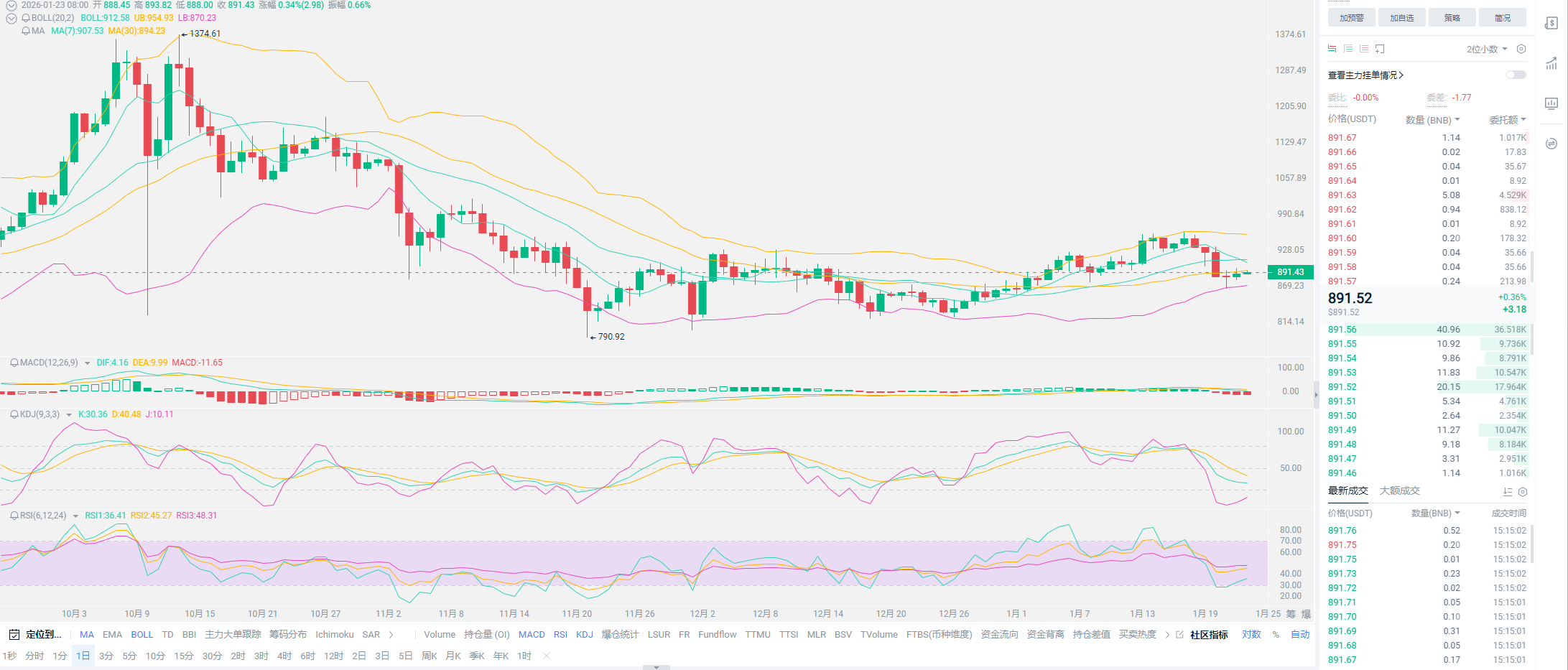Image resolution: width=1568 pixels, height=670 pixels.
Task: Switch to the 大额成交 tab
Action: tap(1399, 491)
